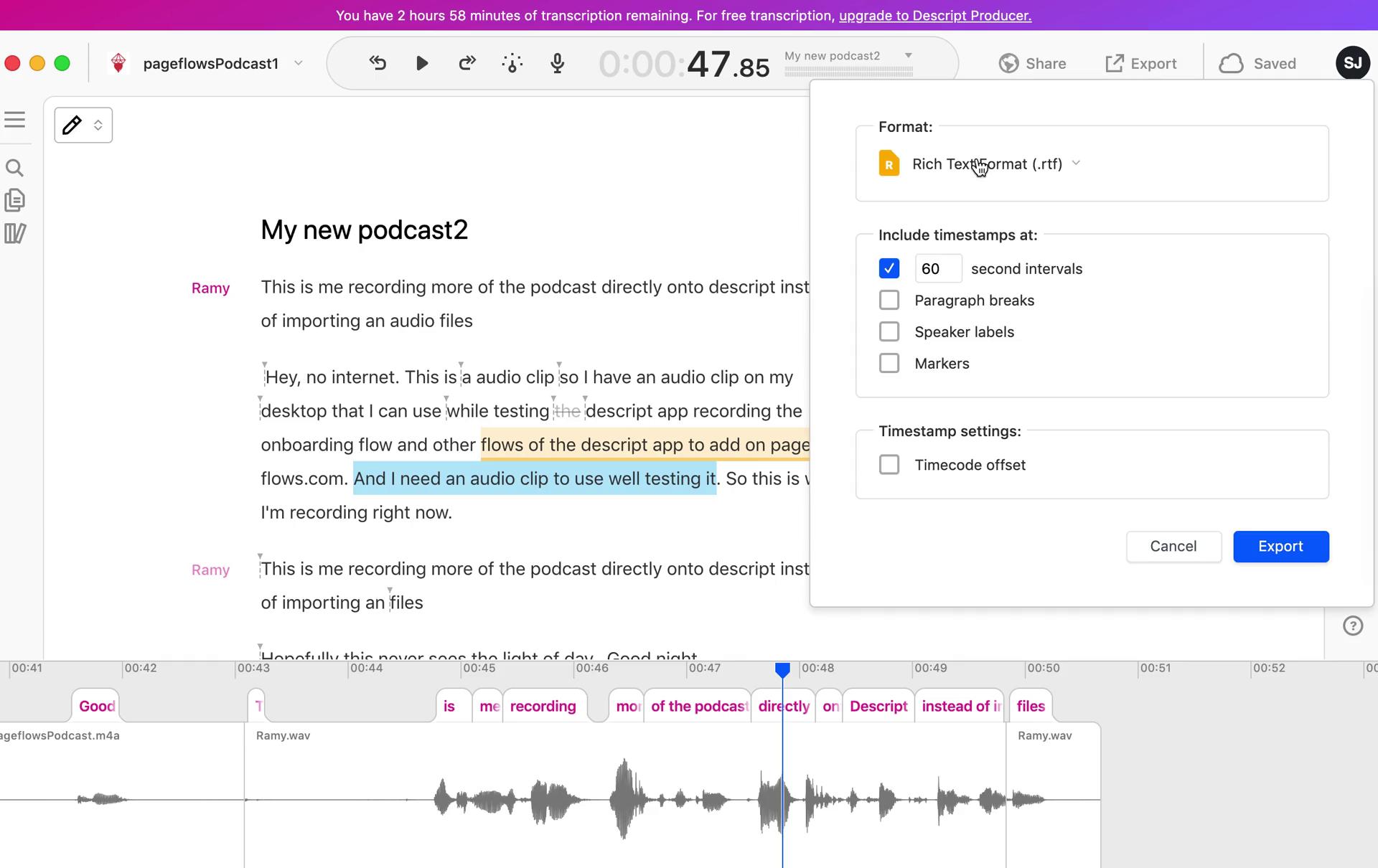Enable the Paragraph breaks checkbox
The height and width of the screenshot is (868, 1378).
[x=888, y=300]
